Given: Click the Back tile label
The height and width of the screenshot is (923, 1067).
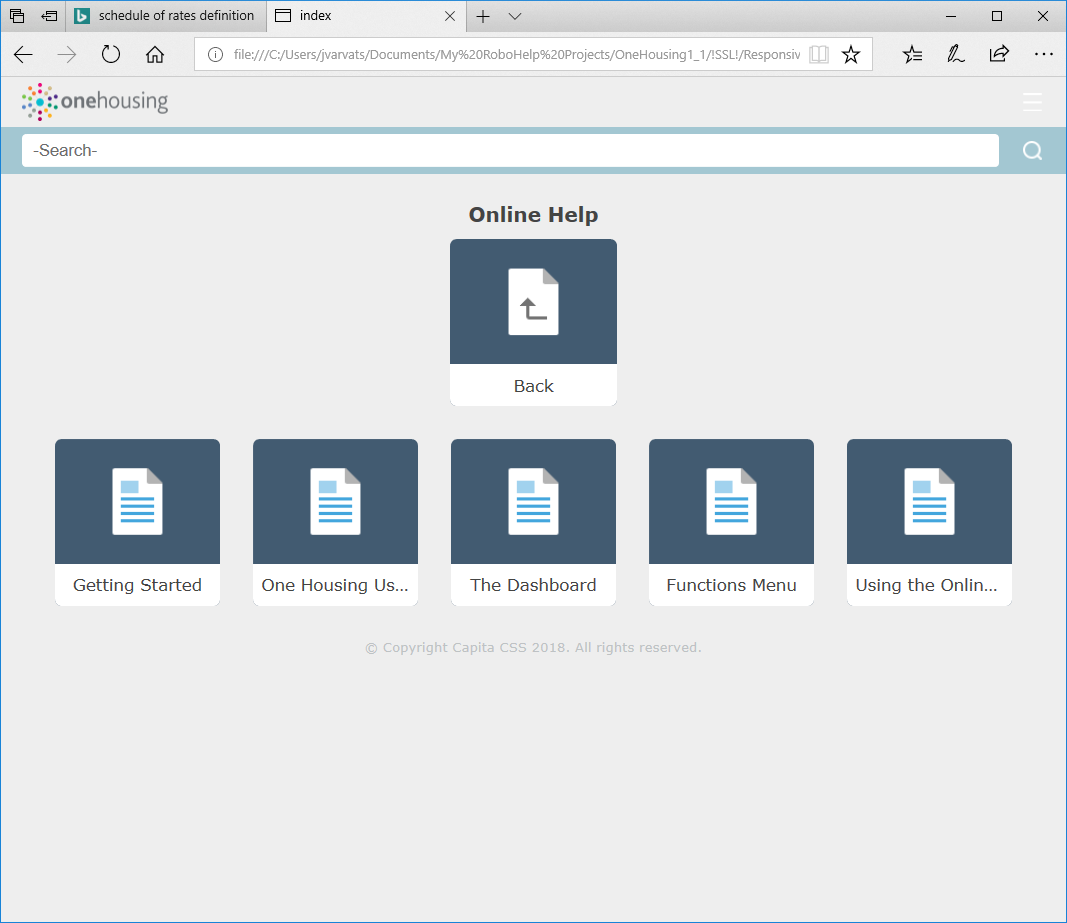Looking at the screenshot, I should [x=534, y=386].
